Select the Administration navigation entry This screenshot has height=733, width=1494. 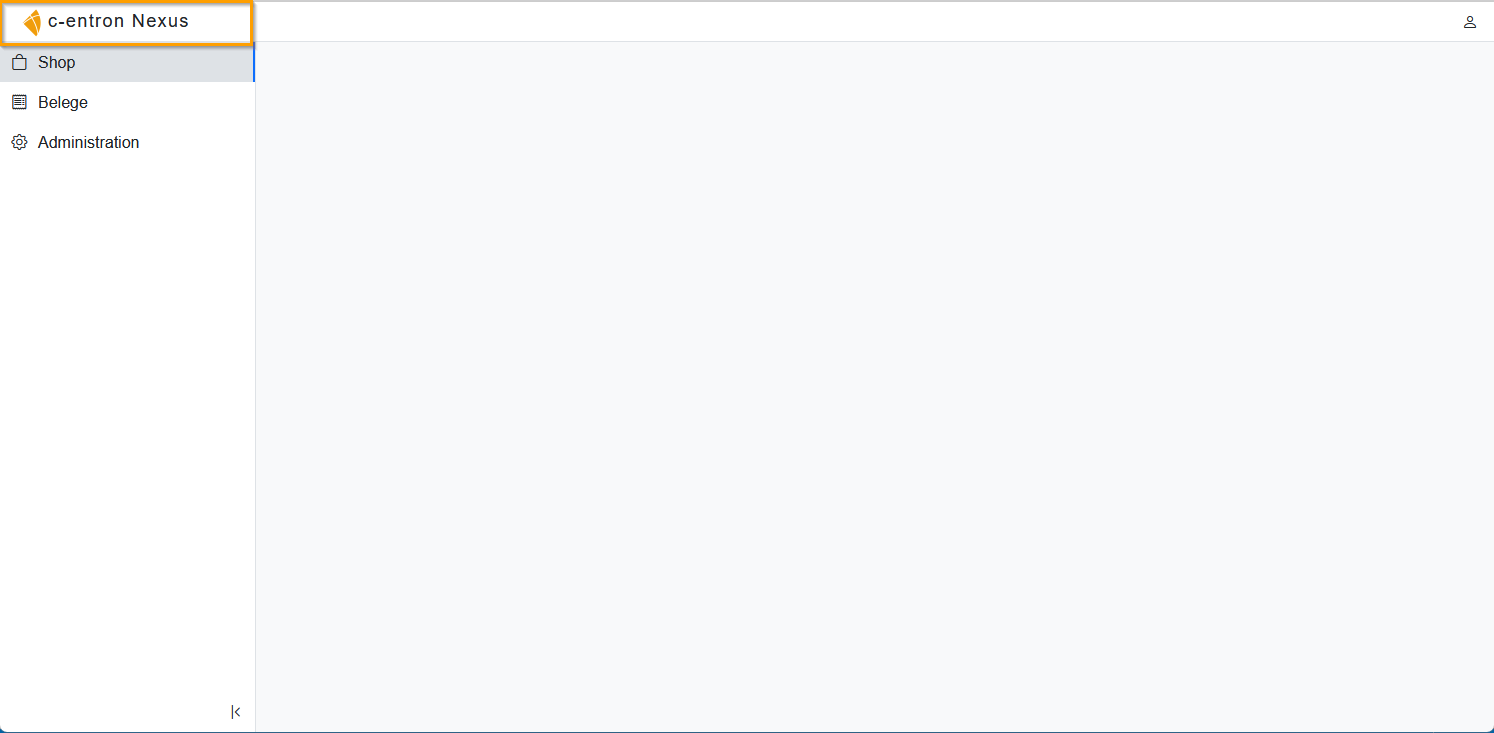[127, 142]
